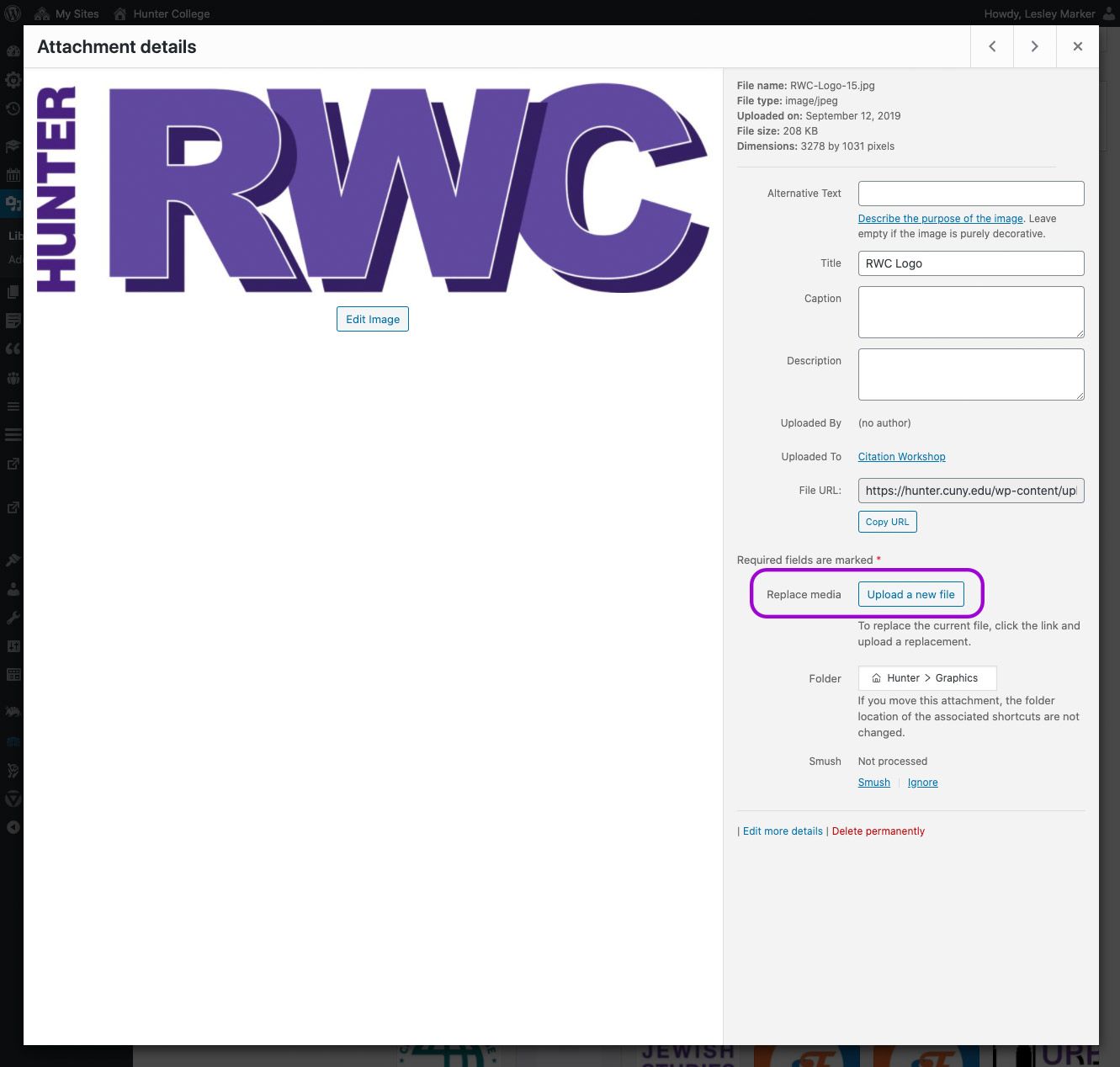
Task: Open Tools wrench icon in the sidebar
Action: click(13, 618)
